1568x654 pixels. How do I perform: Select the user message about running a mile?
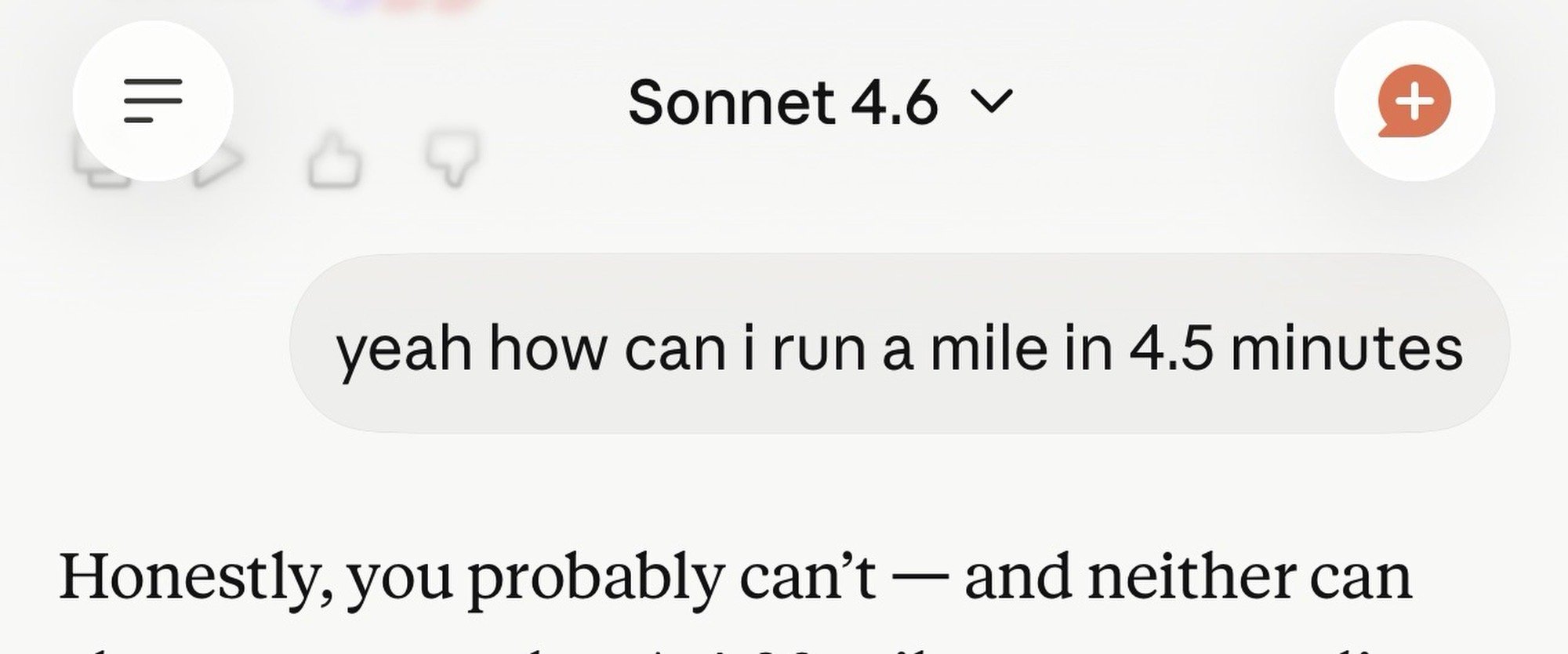(x=898, y=345)
